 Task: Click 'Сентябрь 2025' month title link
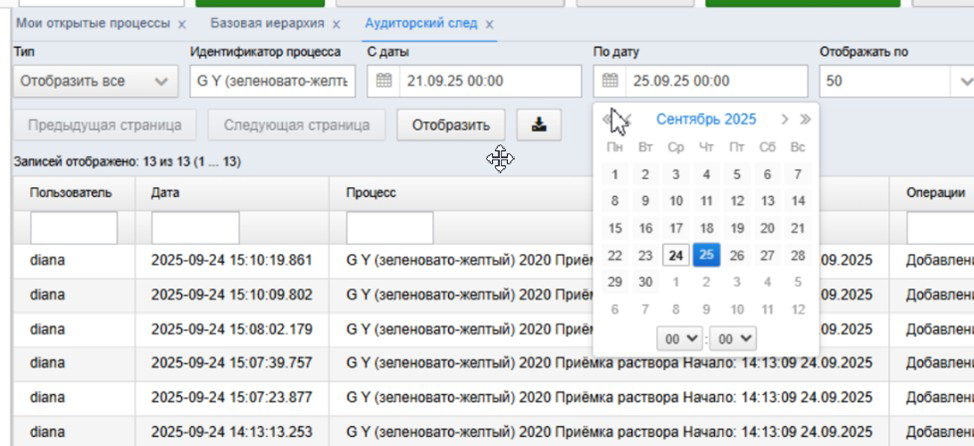[706, 119]
